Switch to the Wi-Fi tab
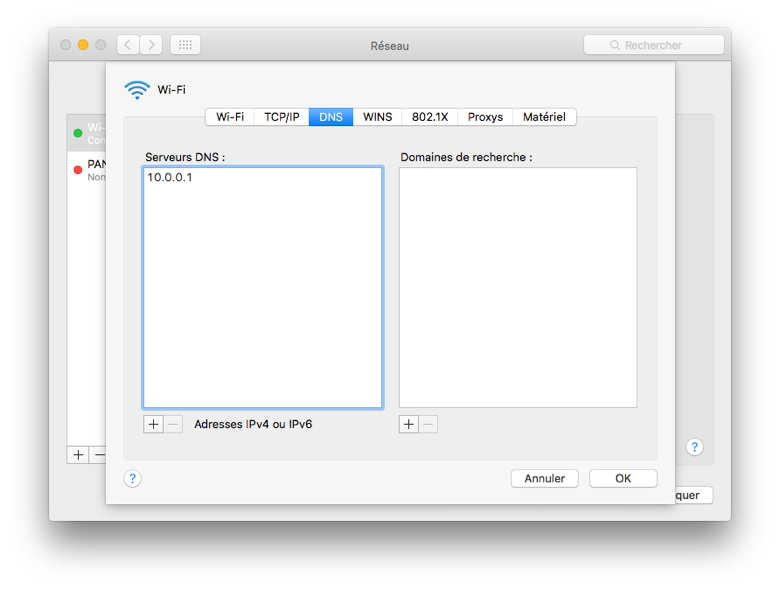The width and height of the screenshot is (780, 590). pos(230,117)
